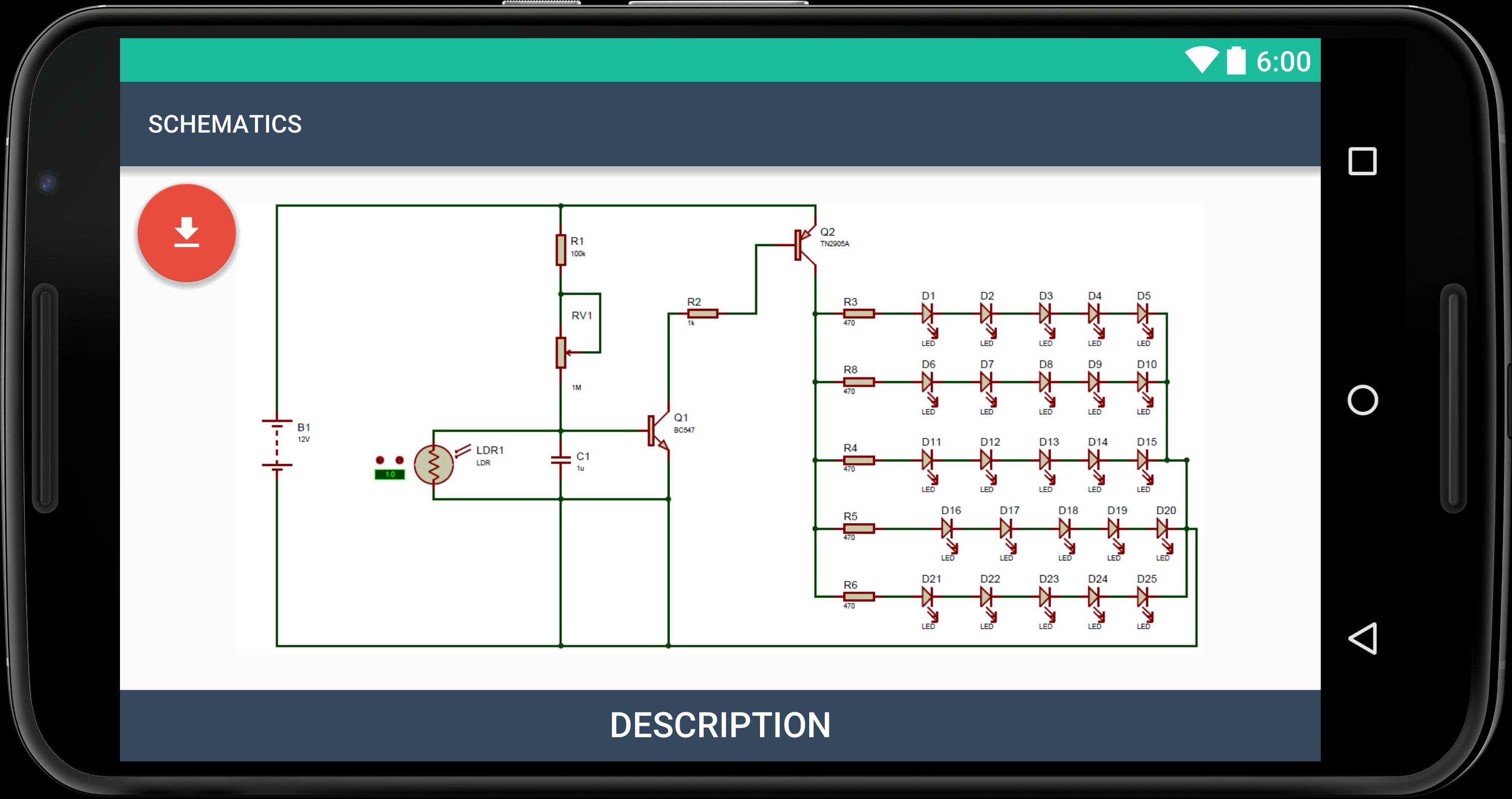Tap resistor R2 1k
This screenshot has width=1512, height=799.
703,314
